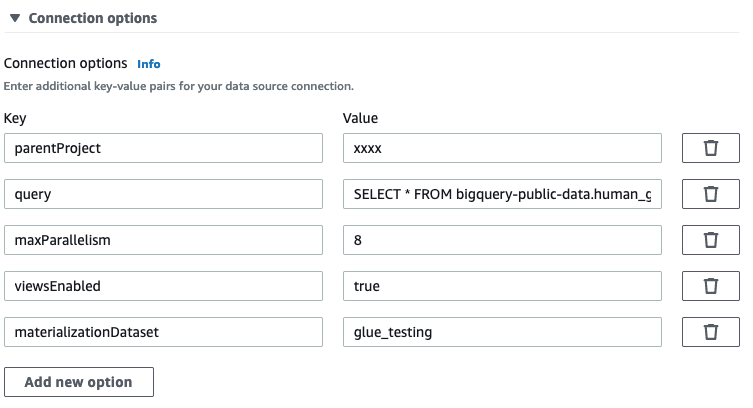
Task: Change the value 8 field
Action: coord(502,240)
